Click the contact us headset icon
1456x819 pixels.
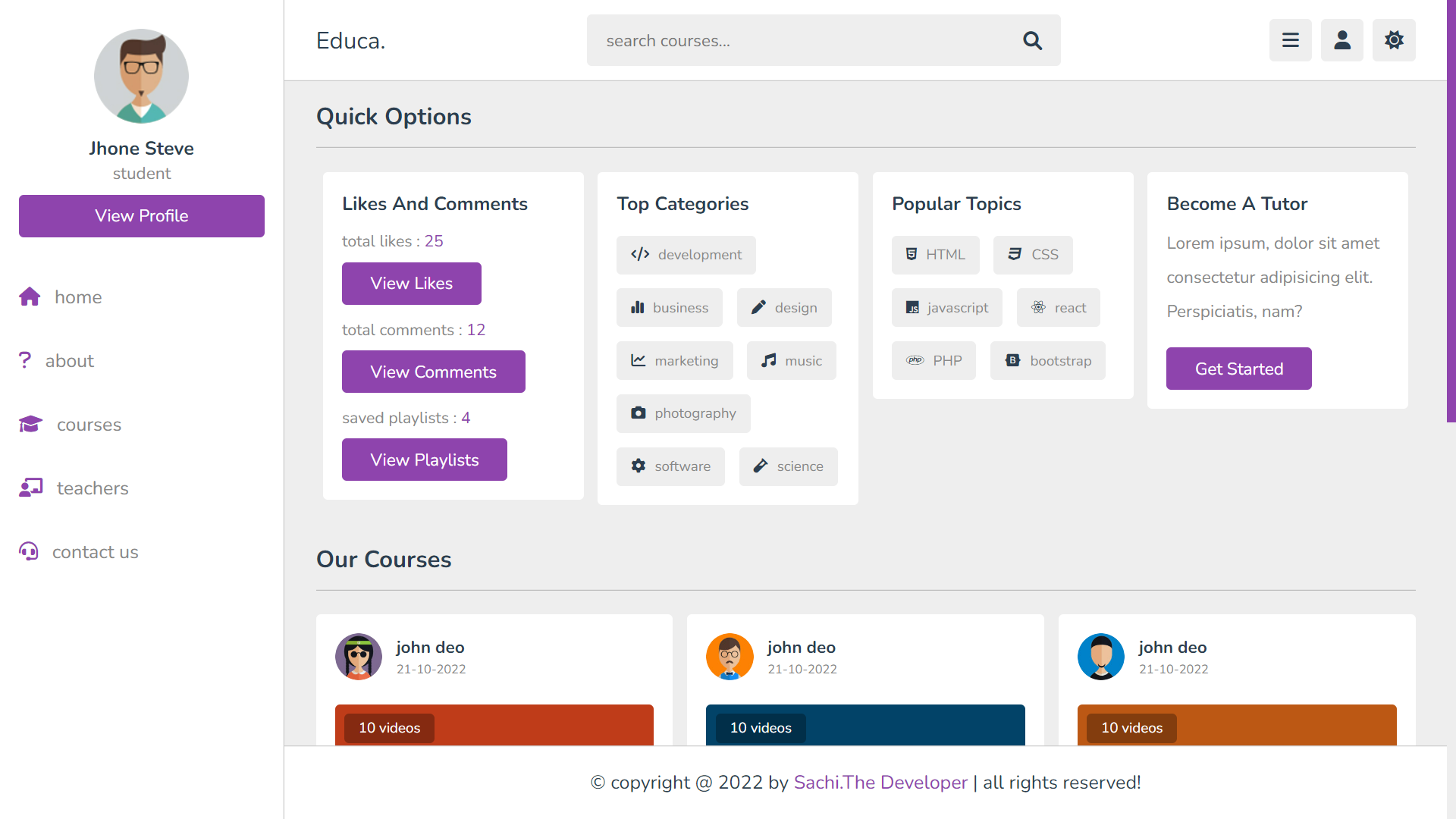coord(29,551)
